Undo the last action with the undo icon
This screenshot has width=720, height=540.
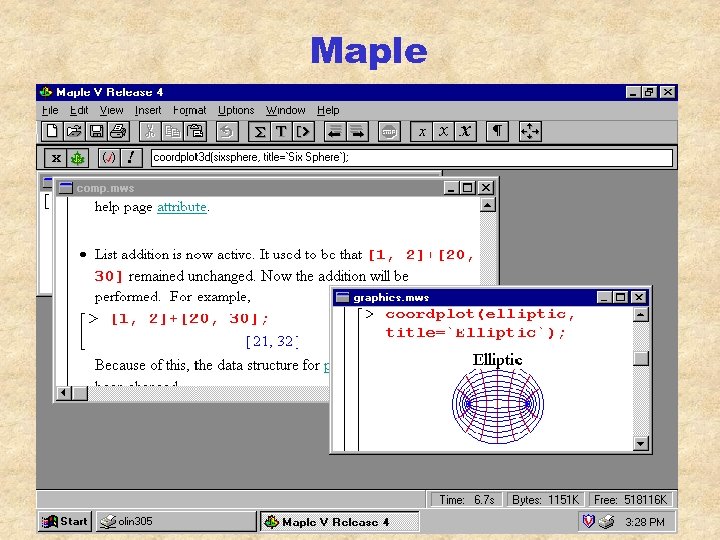(227, 131)
